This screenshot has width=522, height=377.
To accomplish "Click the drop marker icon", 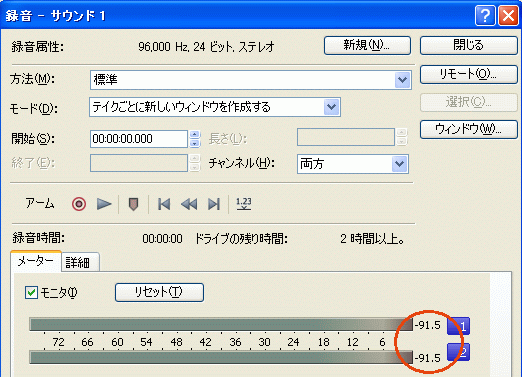I will [133, 204].
